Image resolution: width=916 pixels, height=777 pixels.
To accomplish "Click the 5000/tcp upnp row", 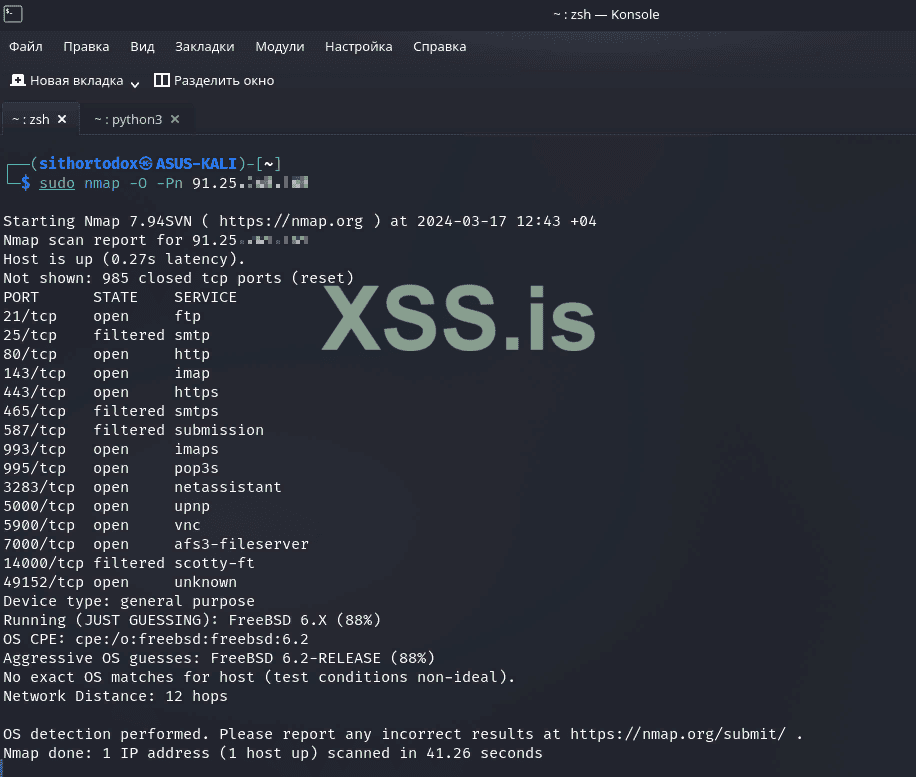I will coord(106,506).
